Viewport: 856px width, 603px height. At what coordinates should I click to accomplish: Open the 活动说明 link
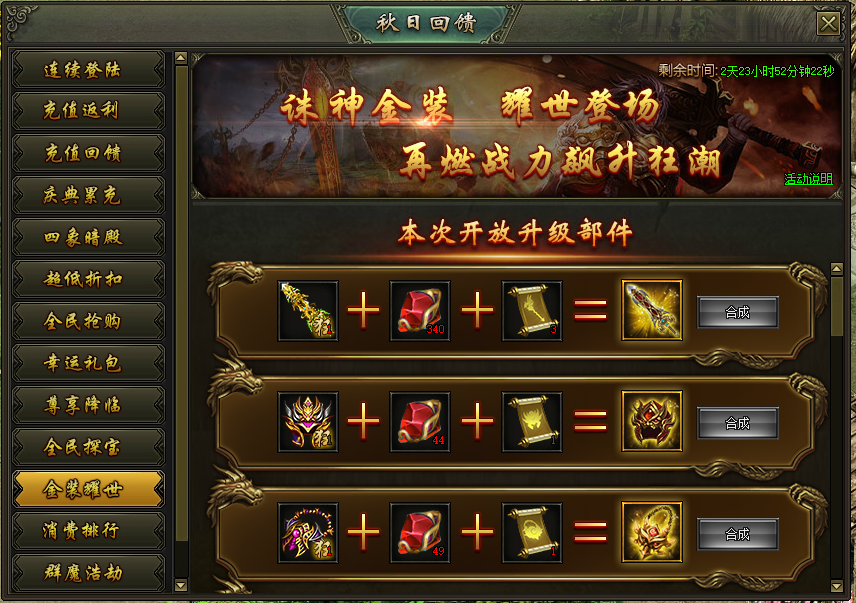click(x=808, y=179)
